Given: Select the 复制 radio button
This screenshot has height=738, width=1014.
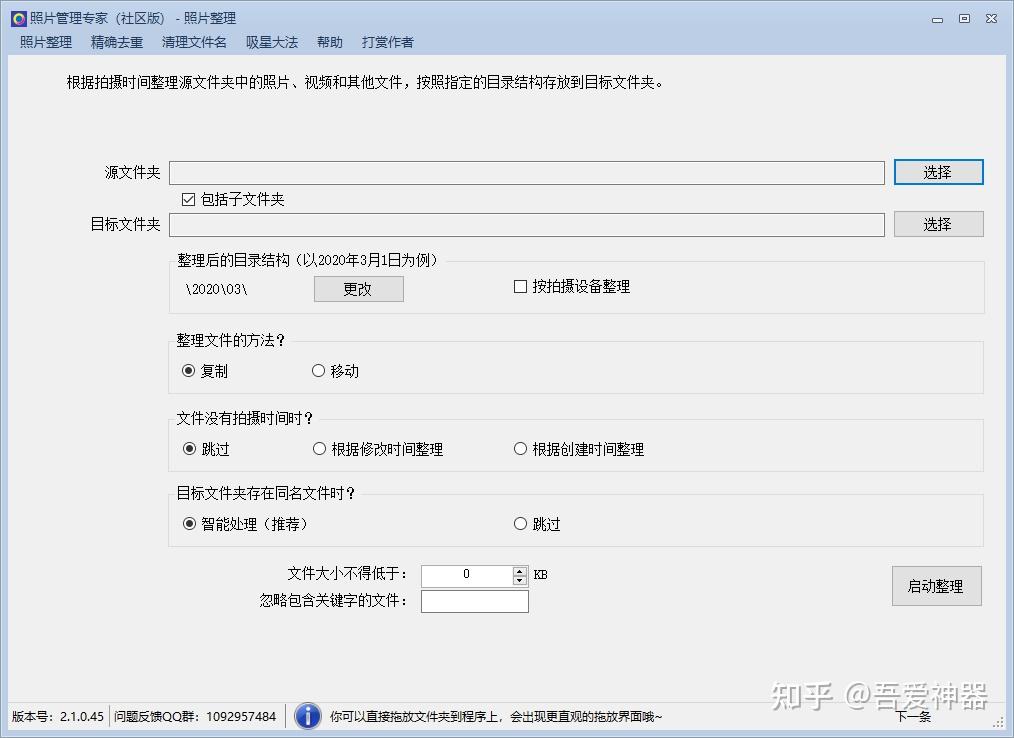Looking at the screenshot, I should (x=188, y=371).
